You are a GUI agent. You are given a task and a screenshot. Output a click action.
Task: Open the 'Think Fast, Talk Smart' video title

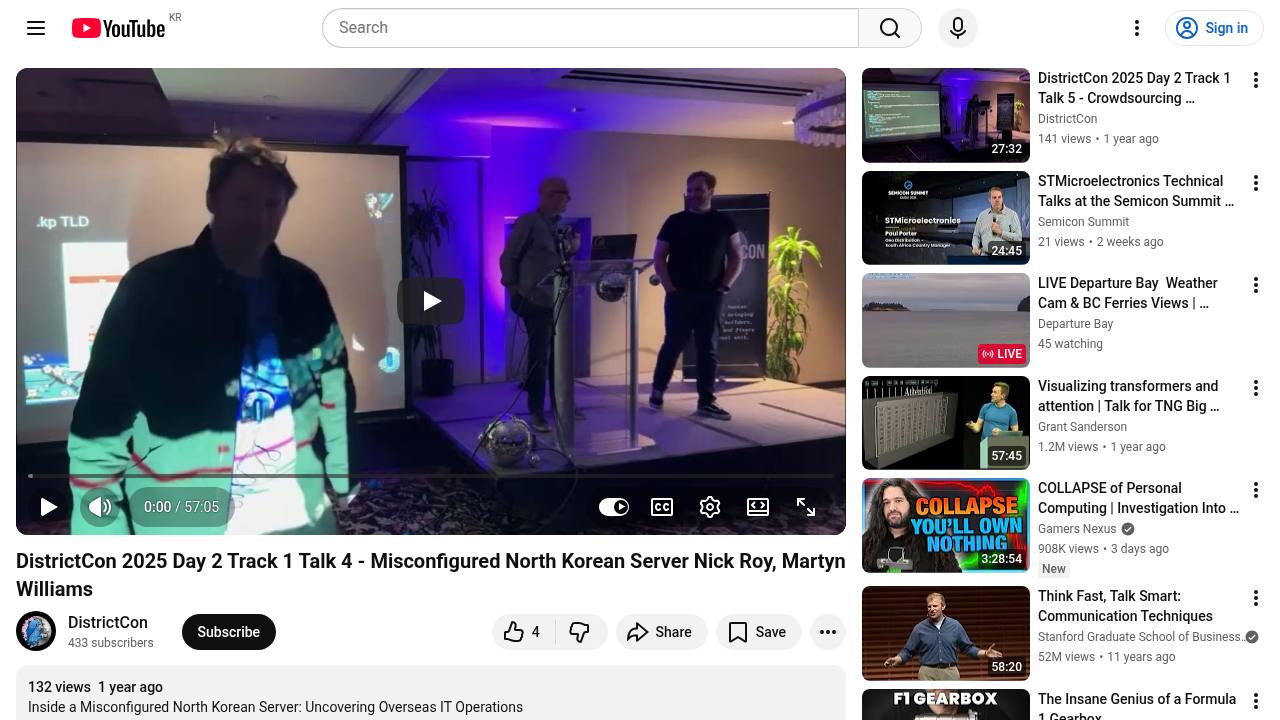pos(1125,606)
